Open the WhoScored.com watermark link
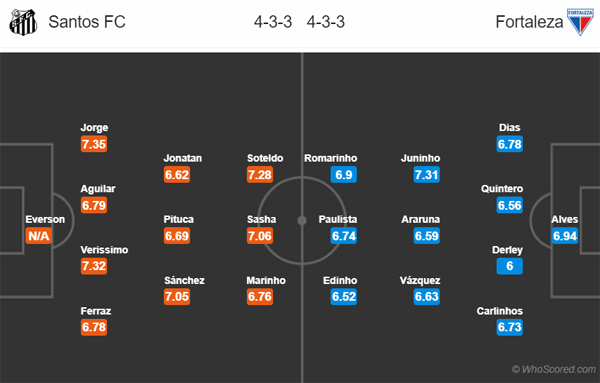 click(554, 369)
